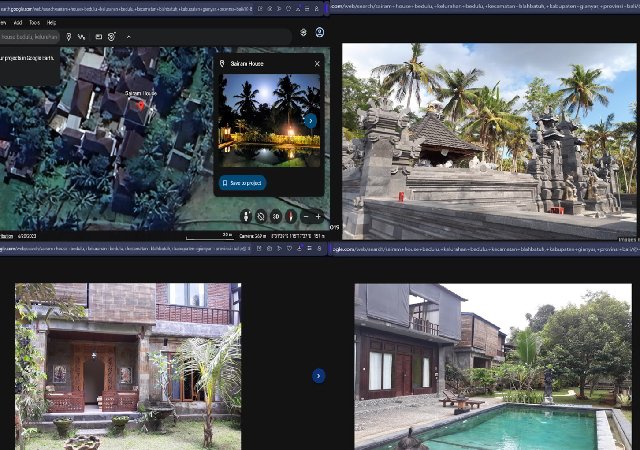Open the Tools menu in Google Earth

pos(35,23)
